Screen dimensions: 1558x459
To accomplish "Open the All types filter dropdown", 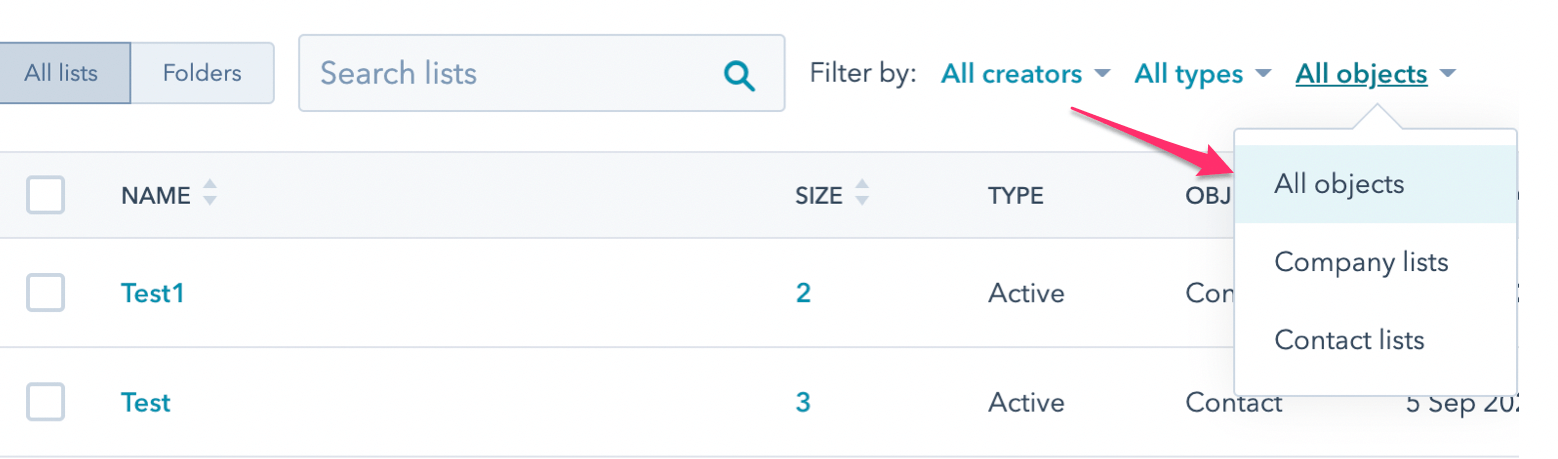I will tap(1188, 74).
